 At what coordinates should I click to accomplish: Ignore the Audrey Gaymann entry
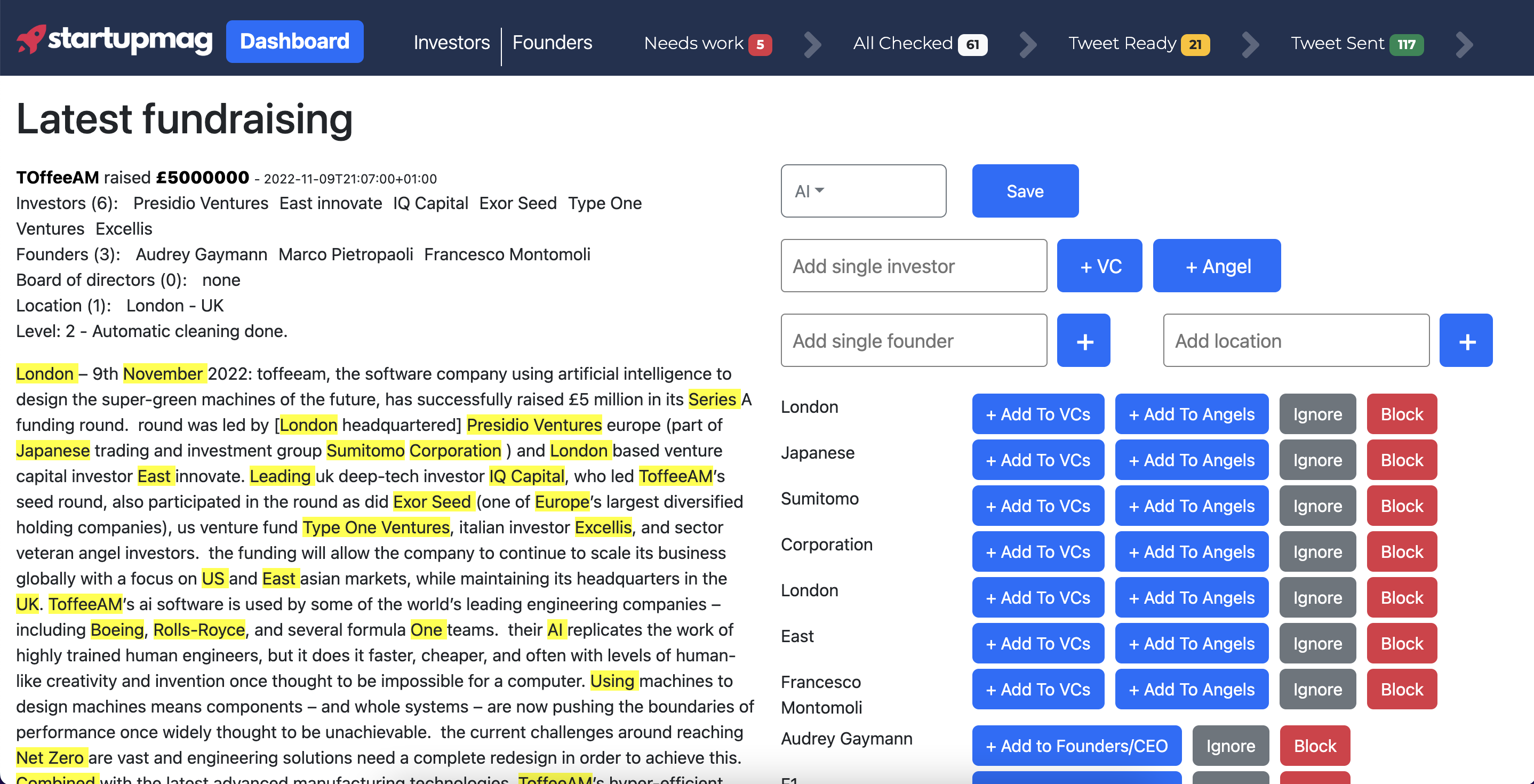(x=1231, y=746)
